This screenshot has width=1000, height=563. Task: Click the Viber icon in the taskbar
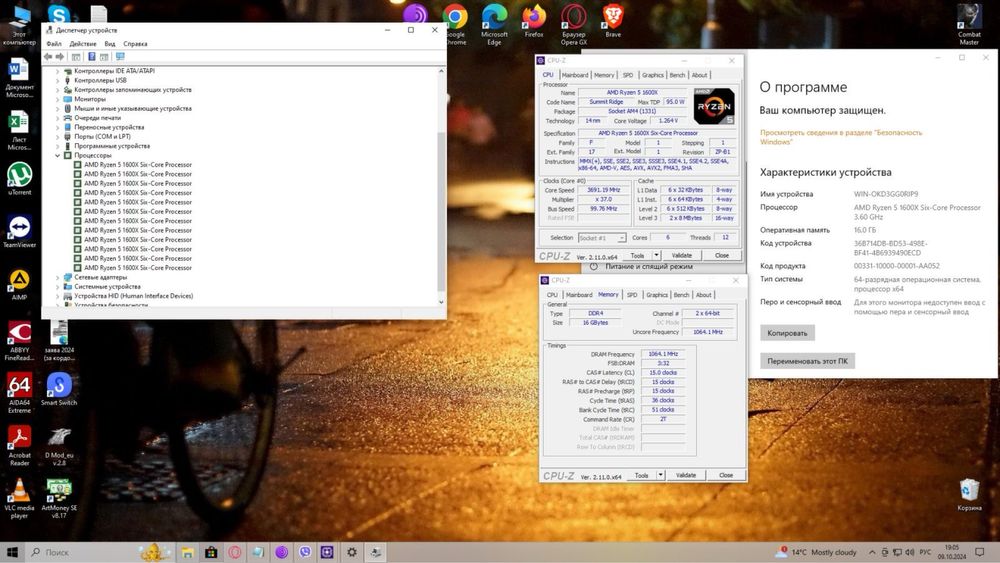[305, 552]
